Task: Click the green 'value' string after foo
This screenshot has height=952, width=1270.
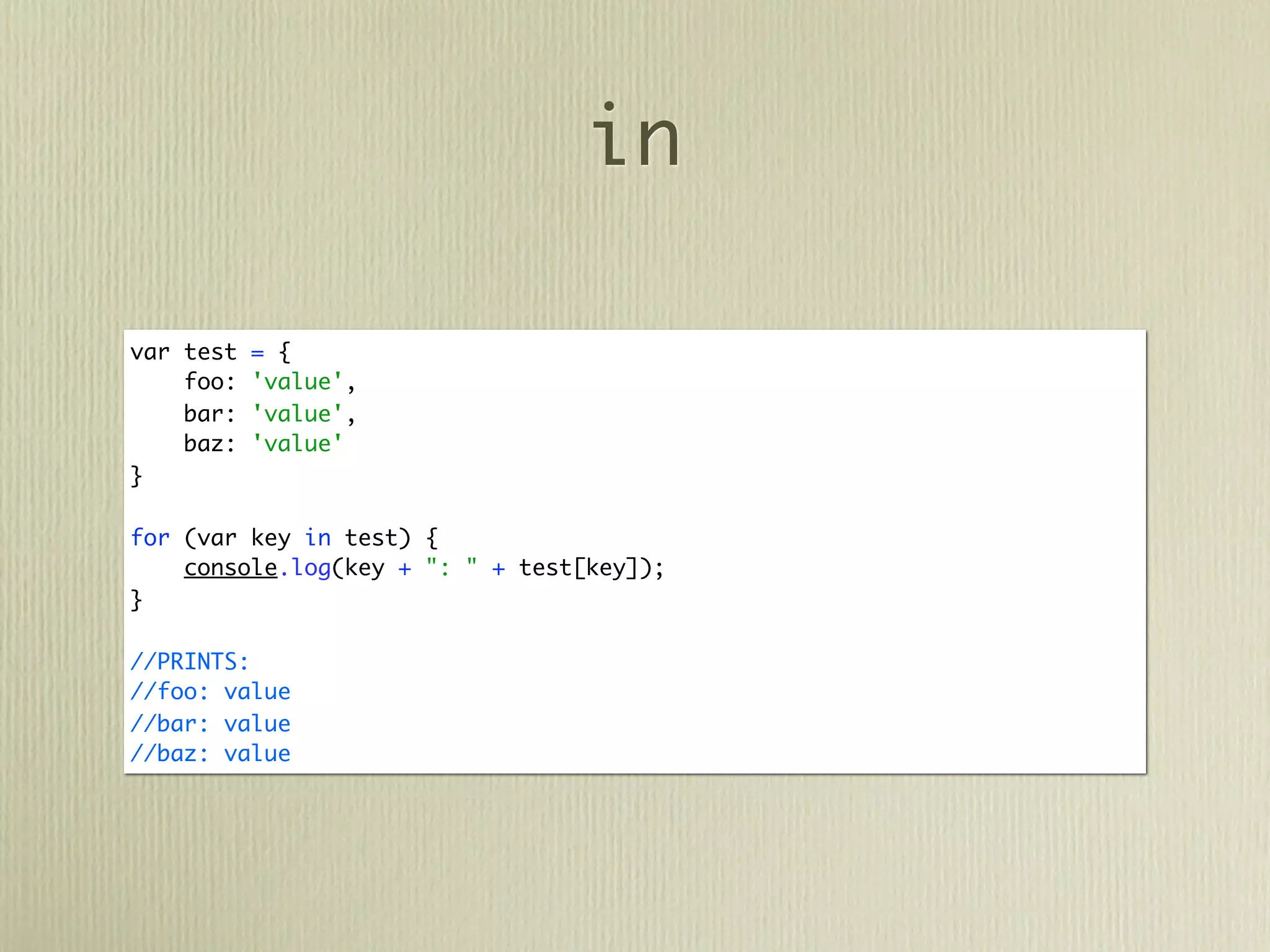Action: [x=298, y=382]
